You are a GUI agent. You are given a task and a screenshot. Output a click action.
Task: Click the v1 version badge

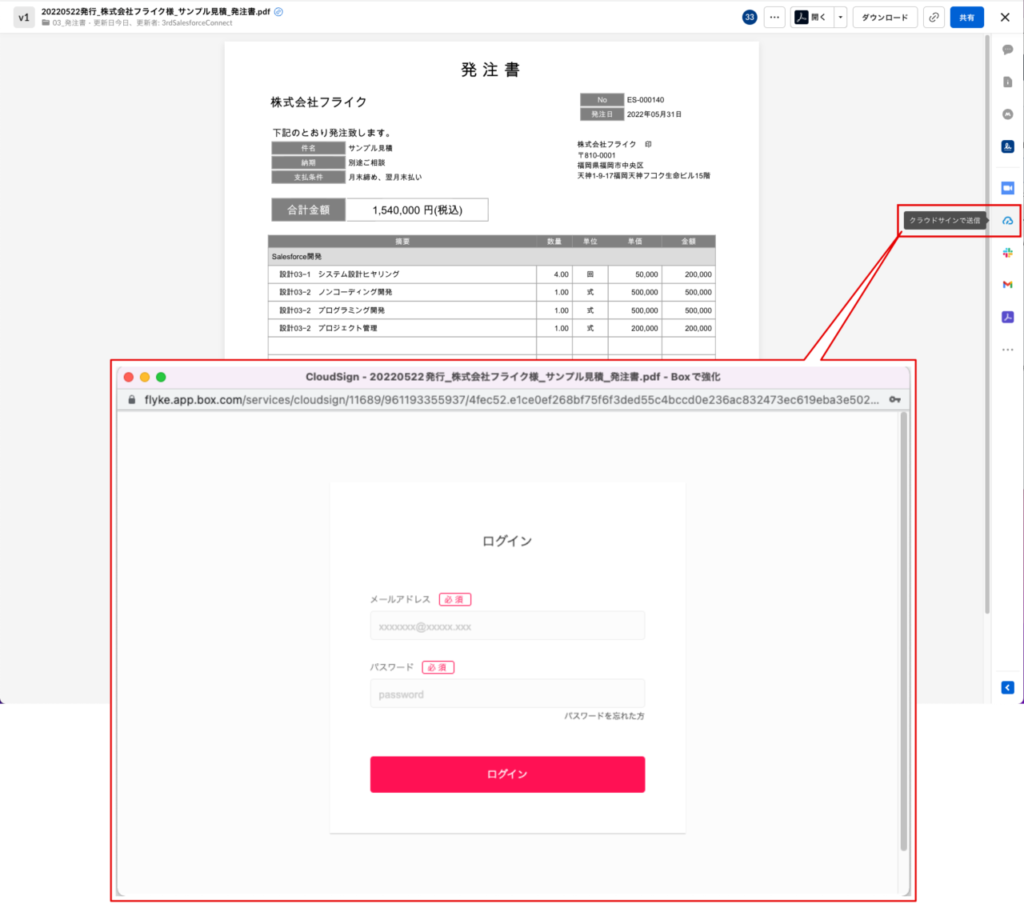(x=24, y=18)
